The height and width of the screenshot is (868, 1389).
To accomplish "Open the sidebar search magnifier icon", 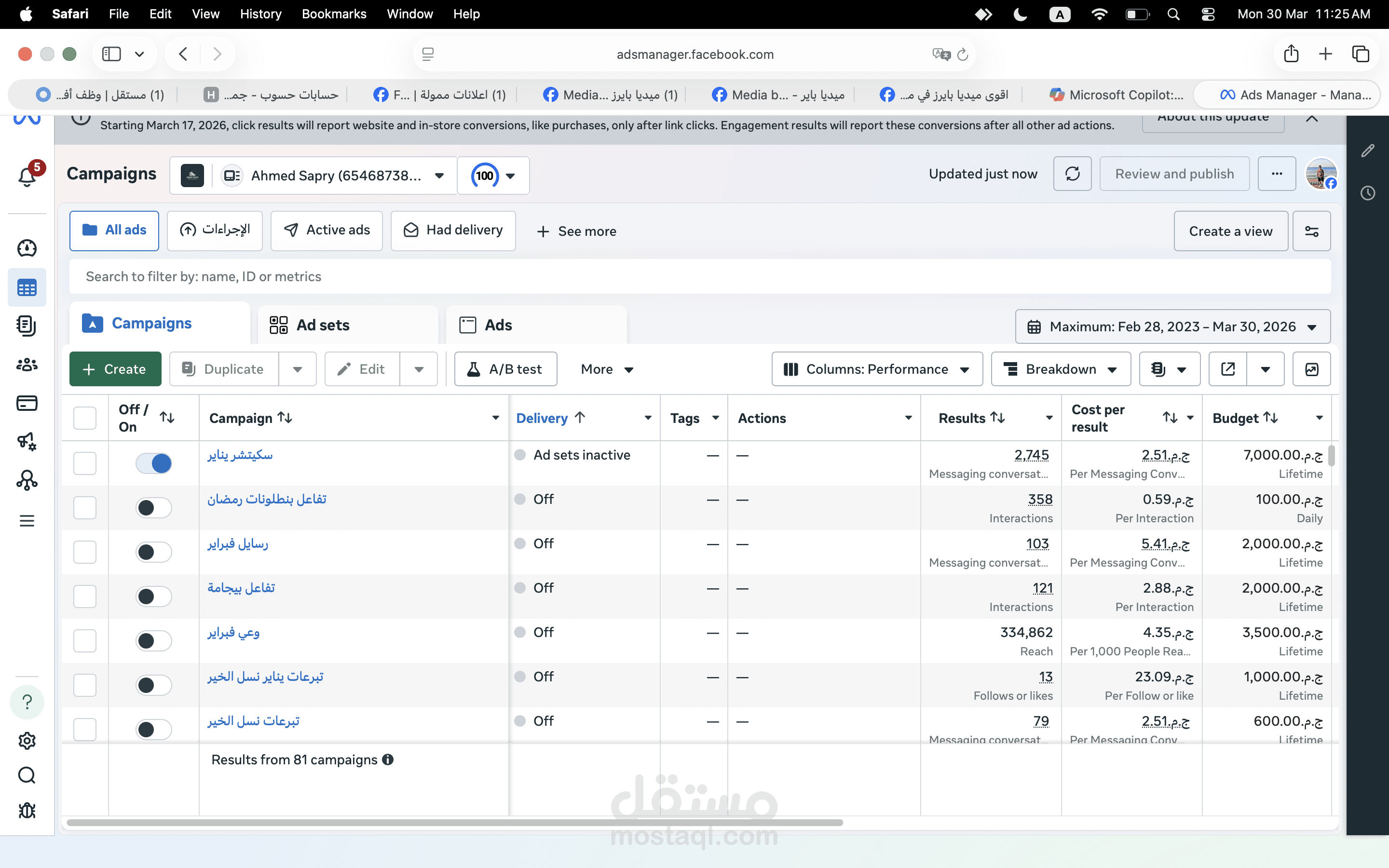I will [27, 775].
